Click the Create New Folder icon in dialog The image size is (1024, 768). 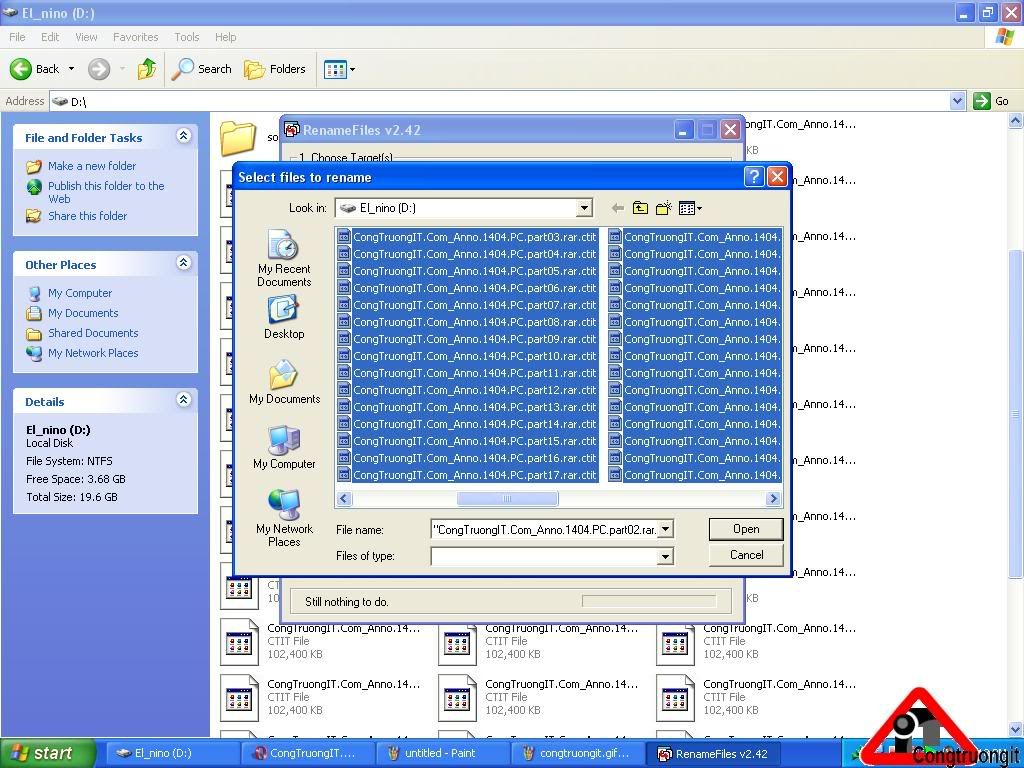(663, 208)
